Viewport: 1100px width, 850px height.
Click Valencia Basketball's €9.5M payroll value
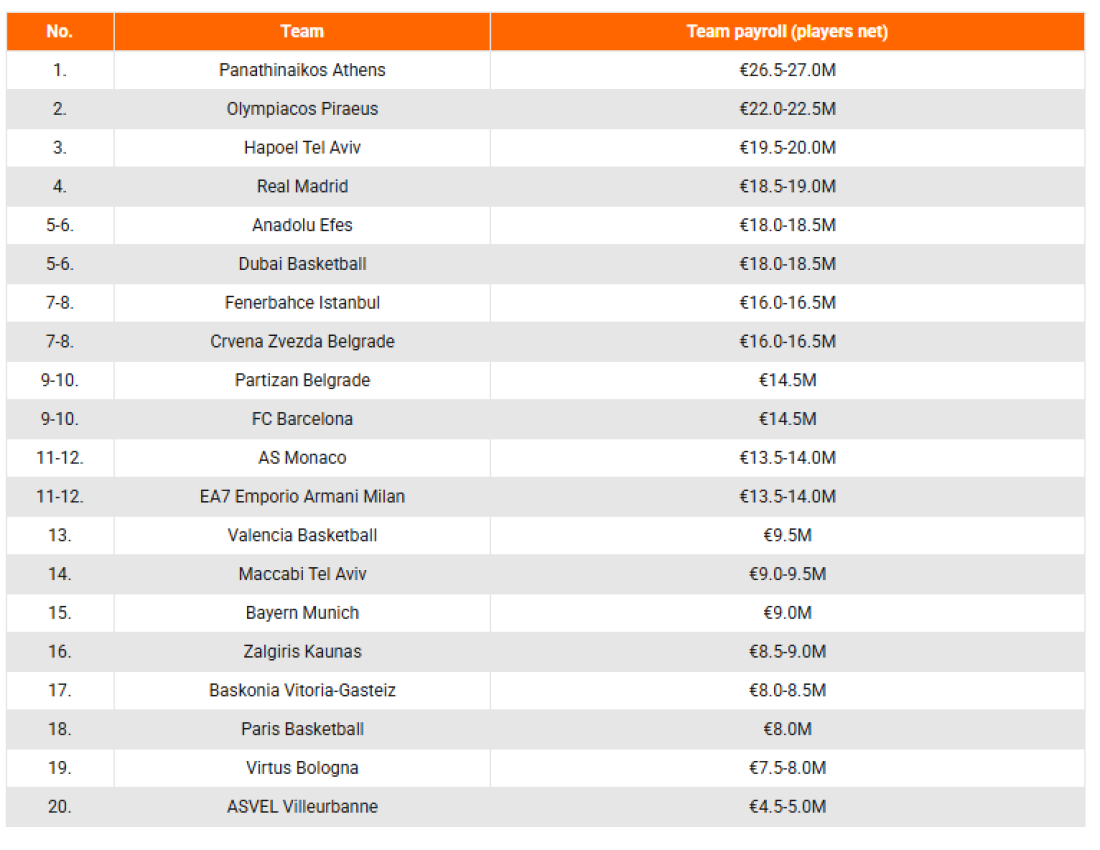[787, 536]
